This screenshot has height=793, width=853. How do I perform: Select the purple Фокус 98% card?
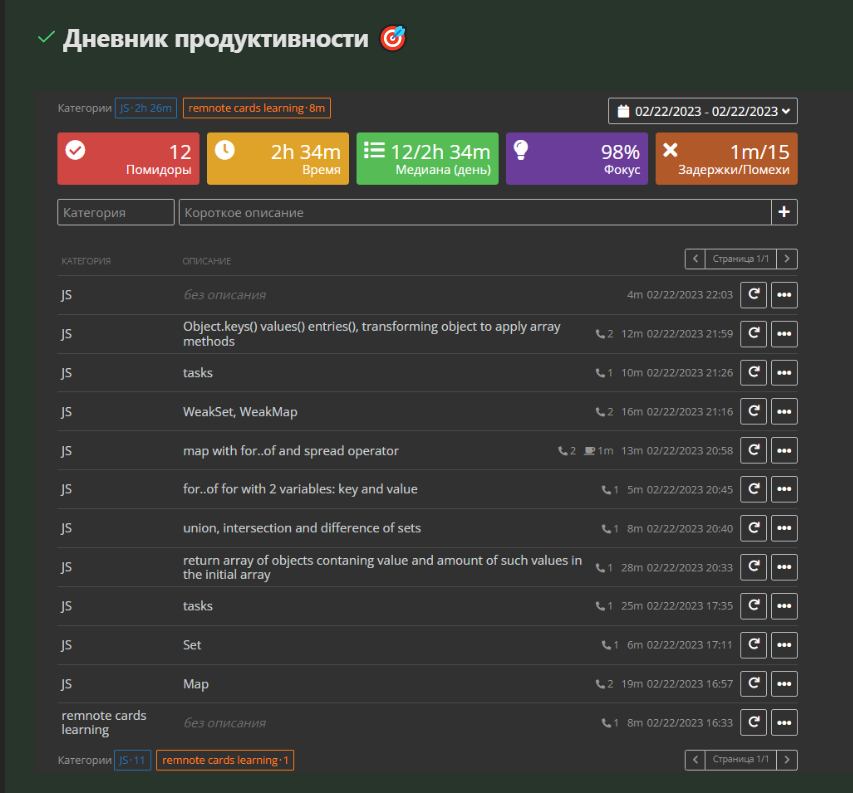click(576, 159)
